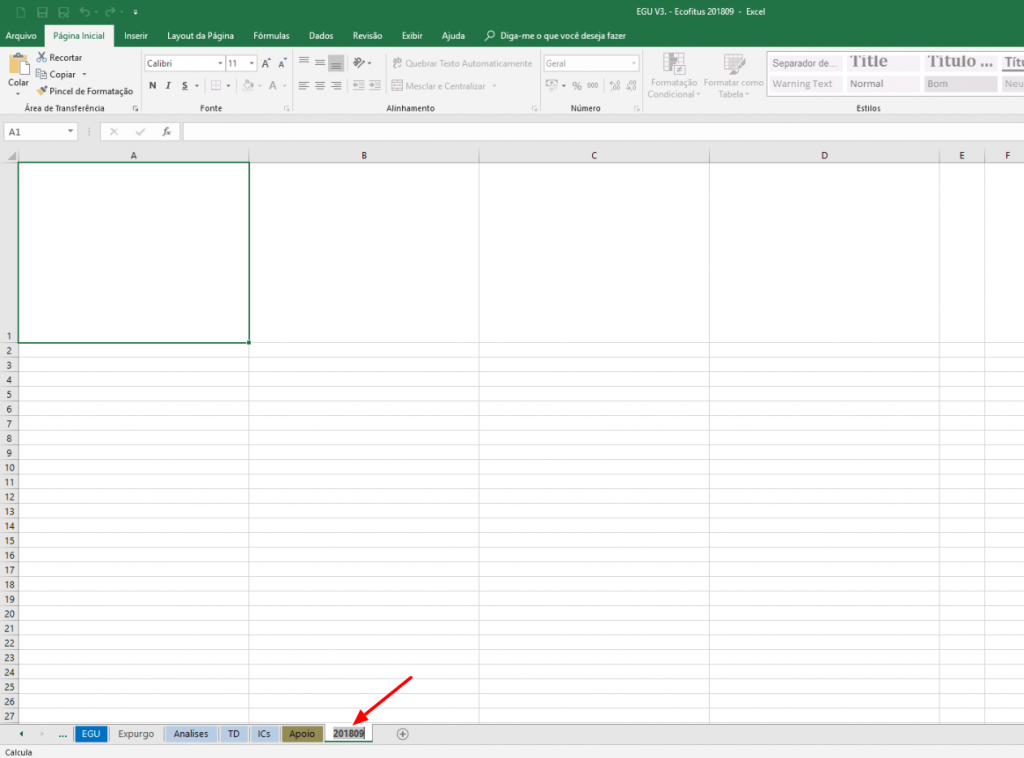Open the borders button

coord(216,86)
